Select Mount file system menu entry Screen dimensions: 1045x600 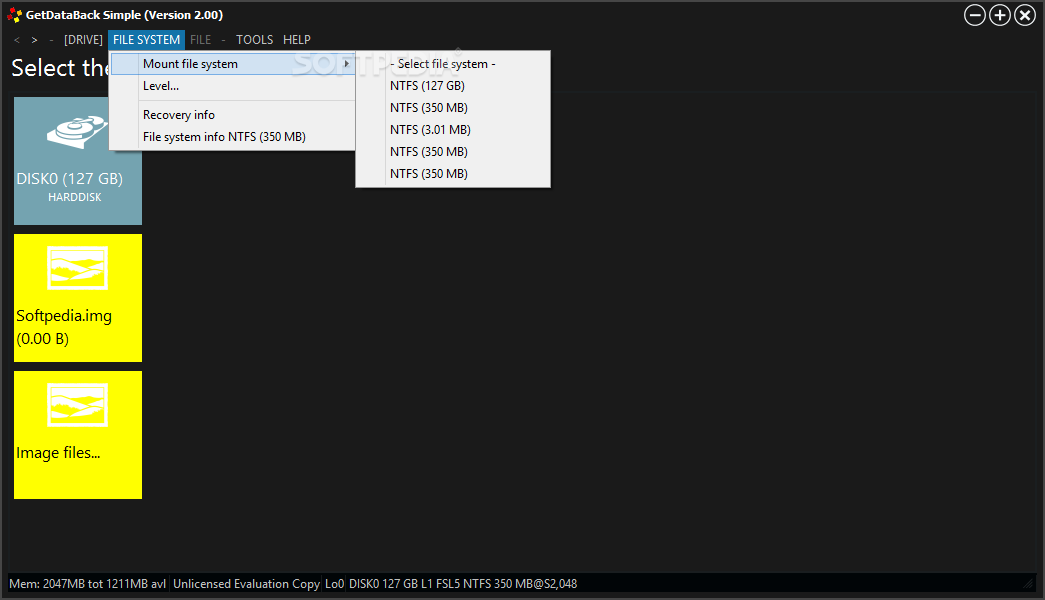coord(233,64)
